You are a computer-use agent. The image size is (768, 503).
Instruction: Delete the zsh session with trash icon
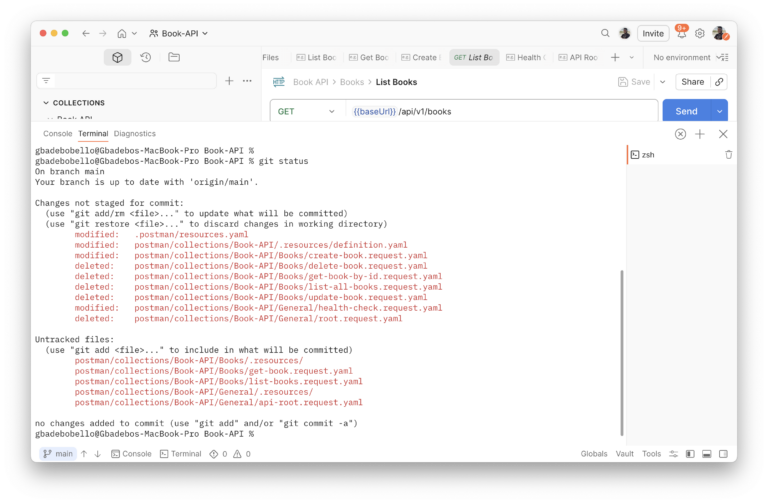728,155
